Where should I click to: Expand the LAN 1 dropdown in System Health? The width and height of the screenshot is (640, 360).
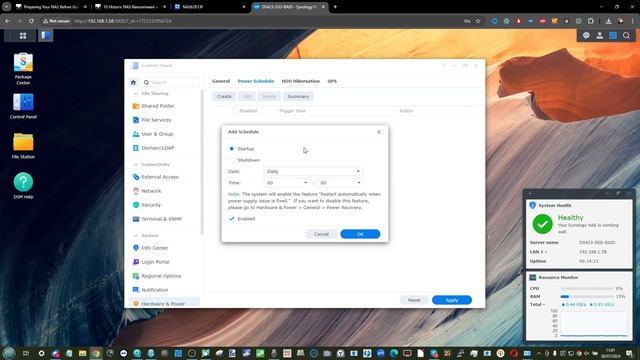tap(546, 252)
